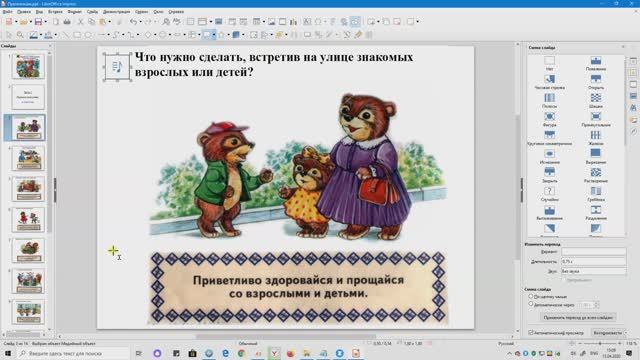The image size is (640, 360).
Task: Open the Gallery deck in the sidebar tab bar
Action: tap(633, 120)
